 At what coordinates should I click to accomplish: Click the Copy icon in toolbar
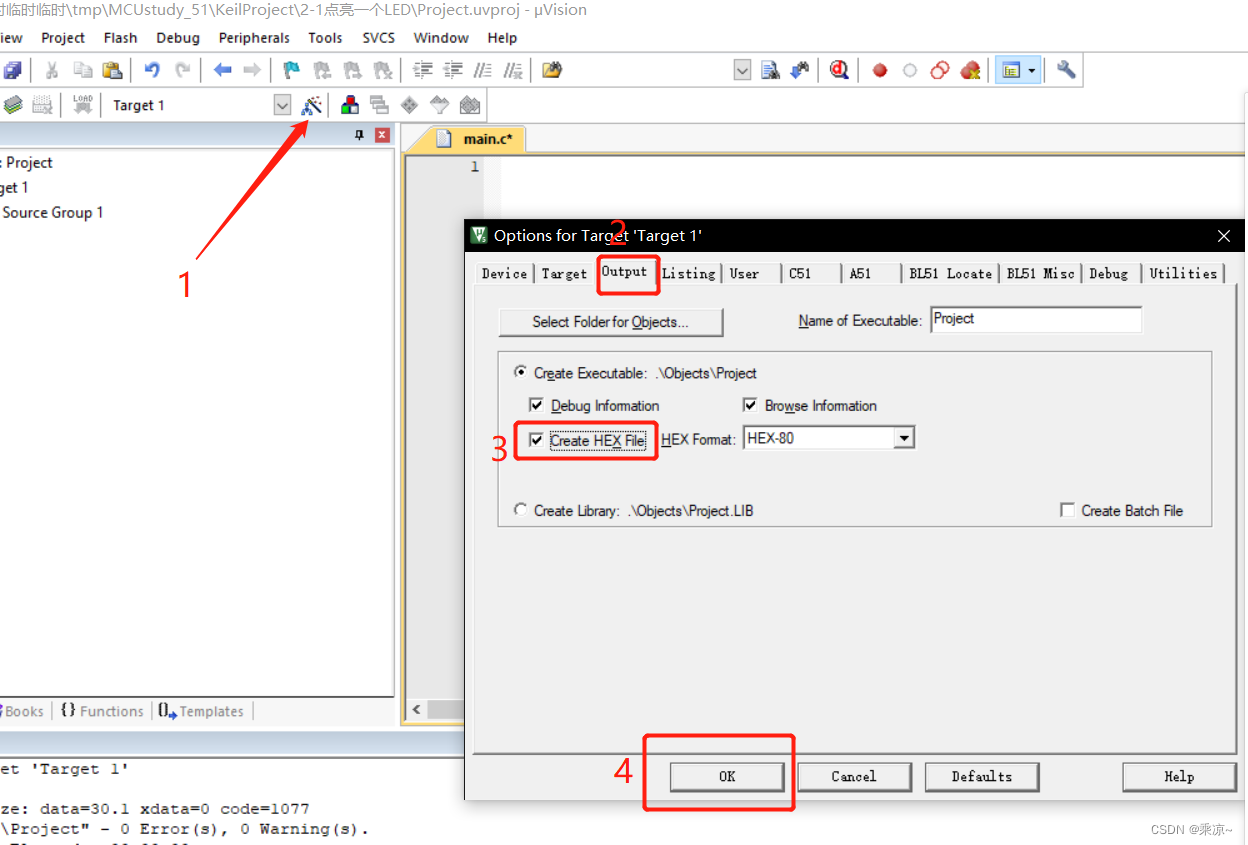pyautogui.click(x=82, y=70)
